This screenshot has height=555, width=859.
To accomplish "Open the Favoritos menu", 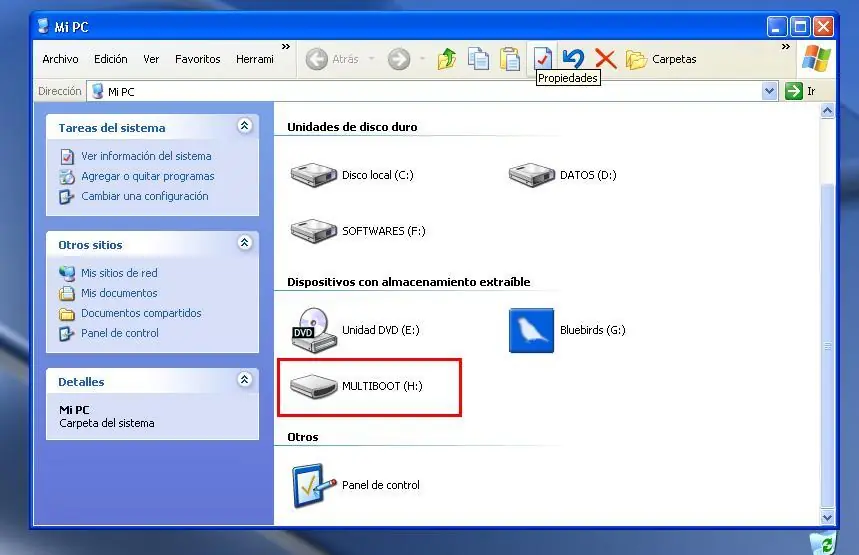I will [197, 59].
